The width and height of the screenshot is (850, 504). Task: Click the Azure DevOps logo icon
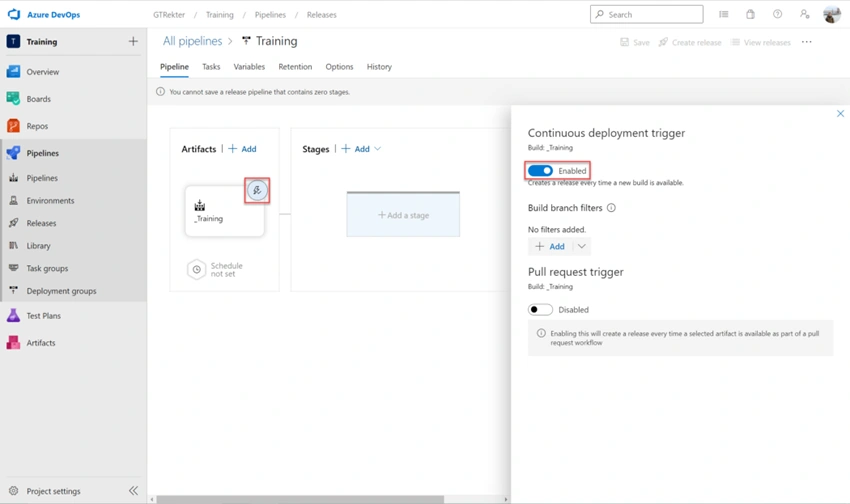[14, 14]
